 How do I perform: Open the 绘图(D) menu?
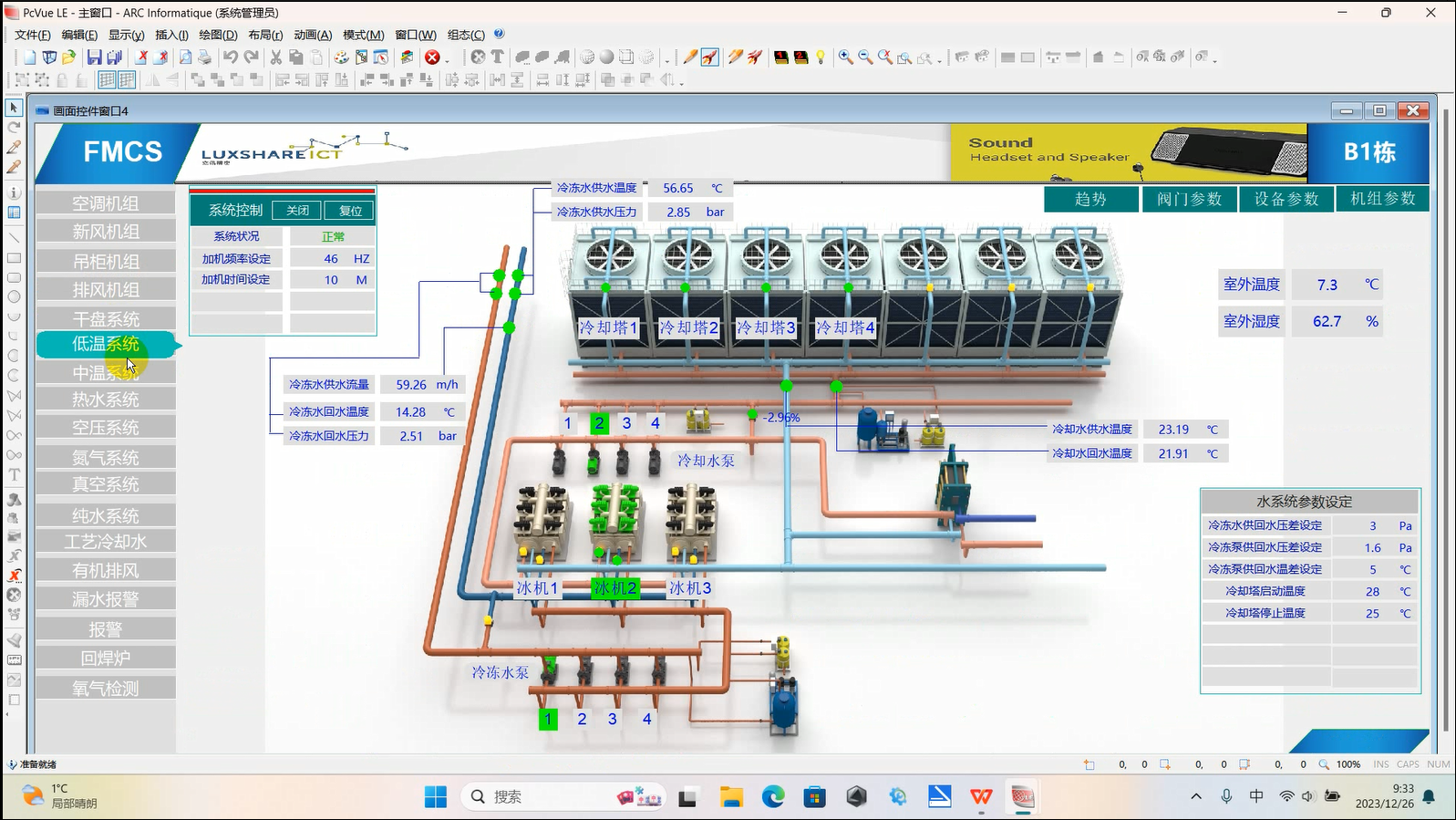click(218, 35)
